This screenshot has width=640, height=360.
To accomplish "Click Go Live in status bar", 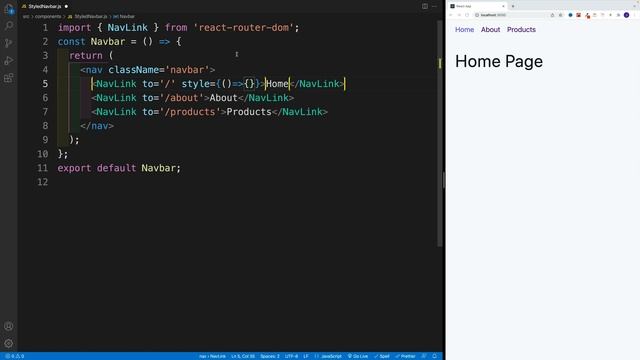I will 358,356.
